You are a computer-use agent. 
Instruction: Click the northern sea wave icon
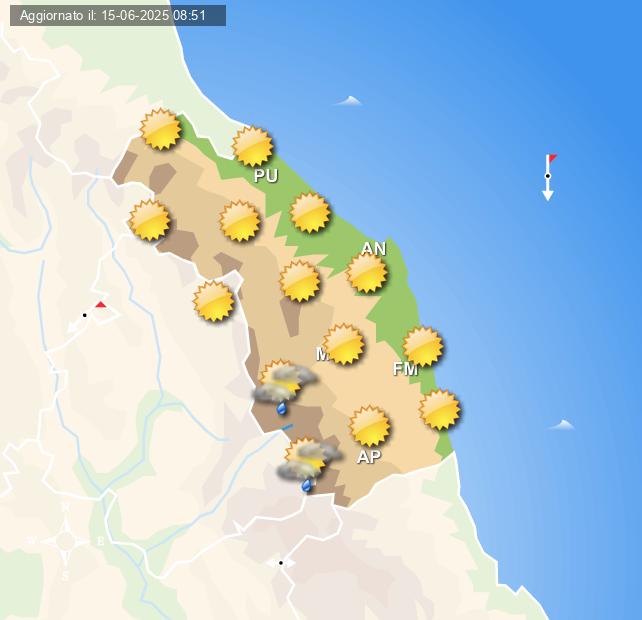point(348,100)
